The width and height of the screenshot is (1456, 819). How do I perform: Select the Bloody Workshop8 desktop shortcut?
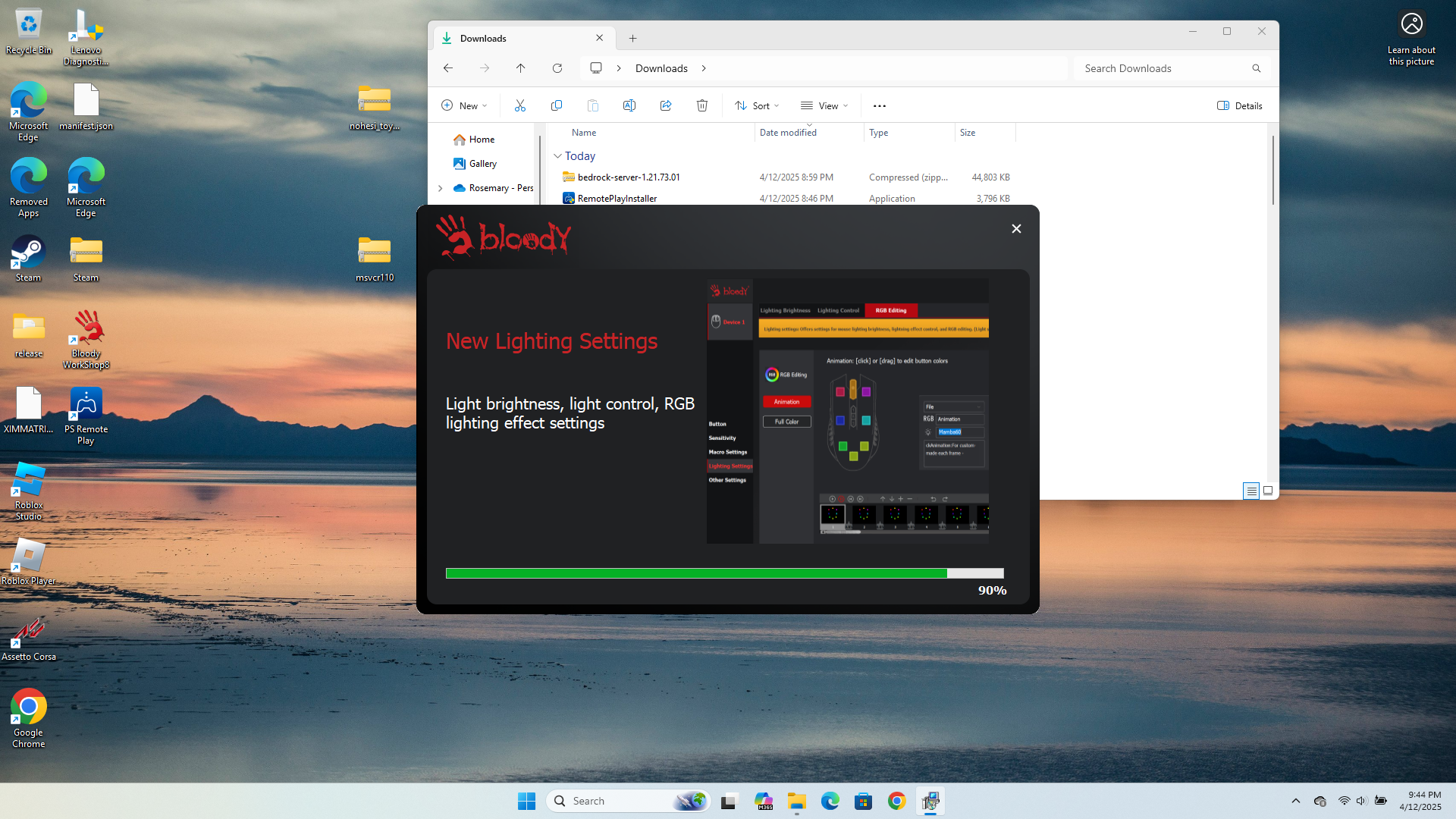point(86,340)
